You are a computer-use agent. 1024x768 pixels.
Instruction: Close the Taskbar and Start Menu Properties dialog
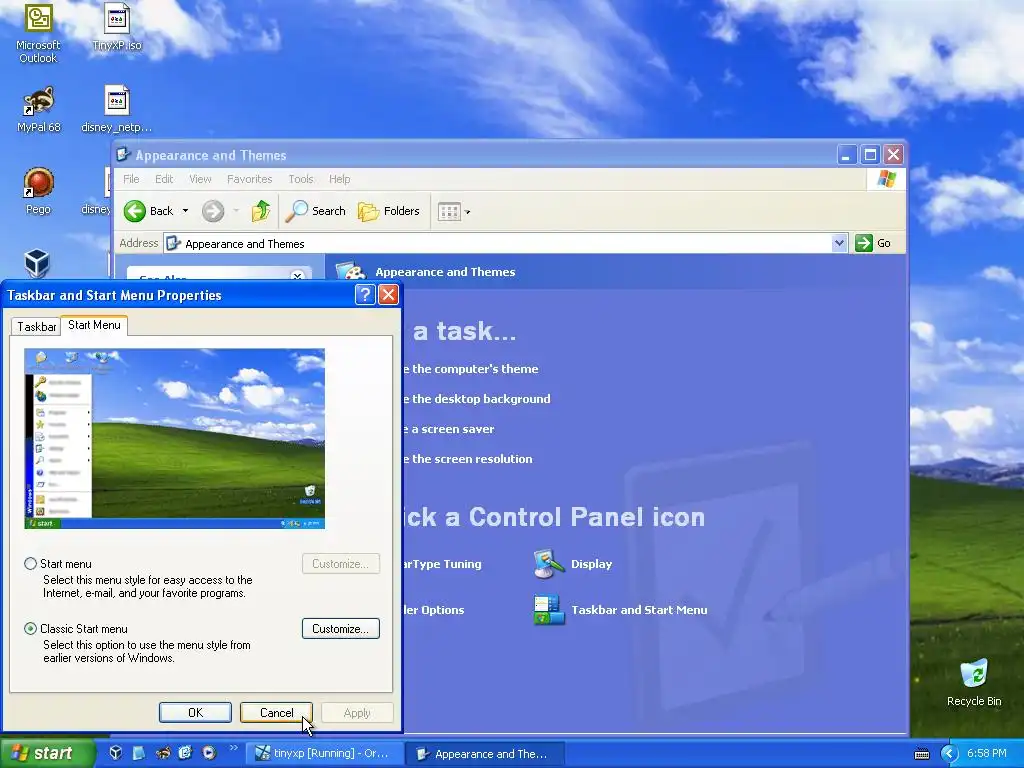tap(389, 295)
